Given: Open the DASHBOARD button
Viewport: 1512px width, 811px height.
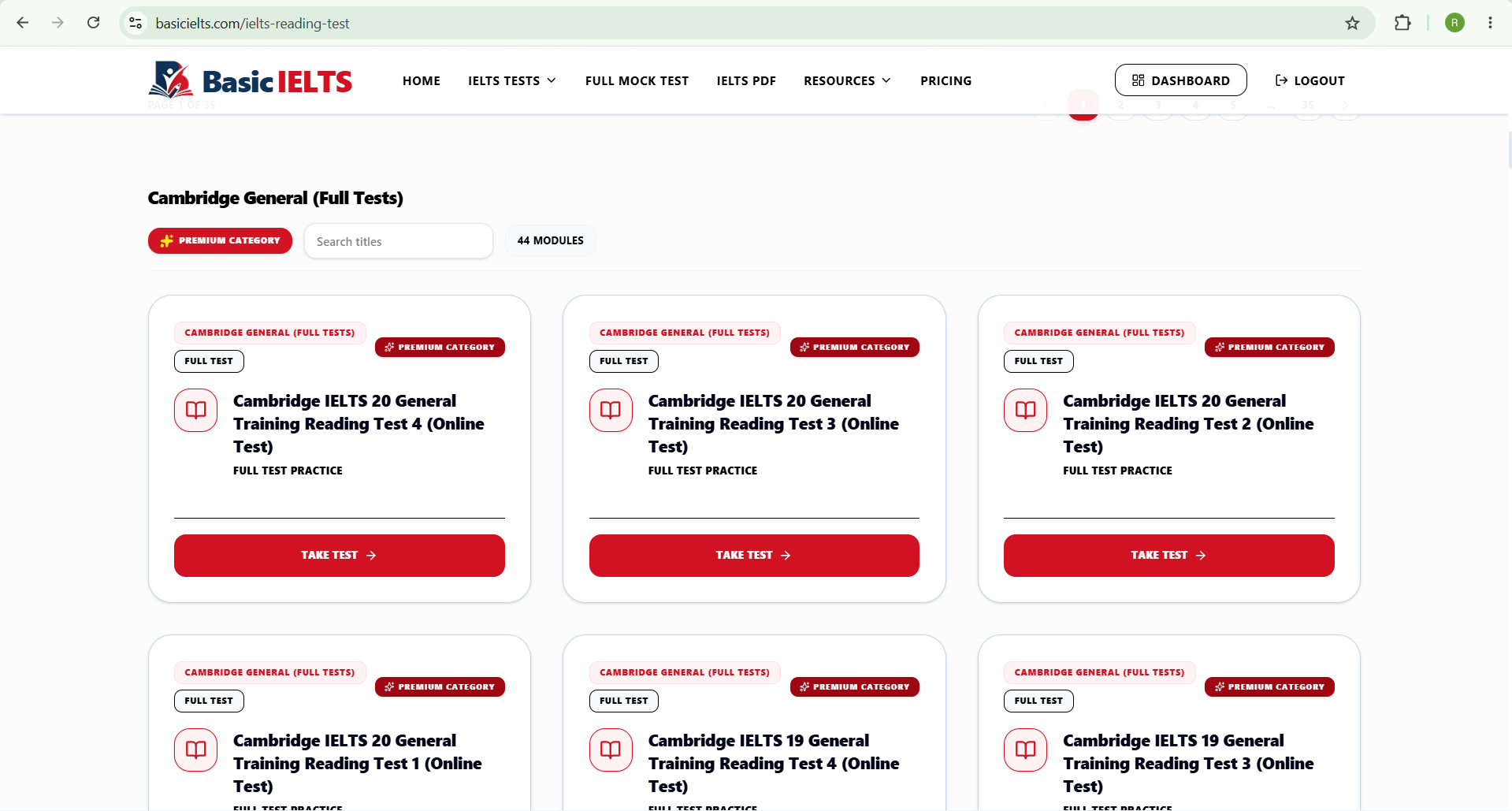Looking at the screenshot, I should tap(1180, 80).
